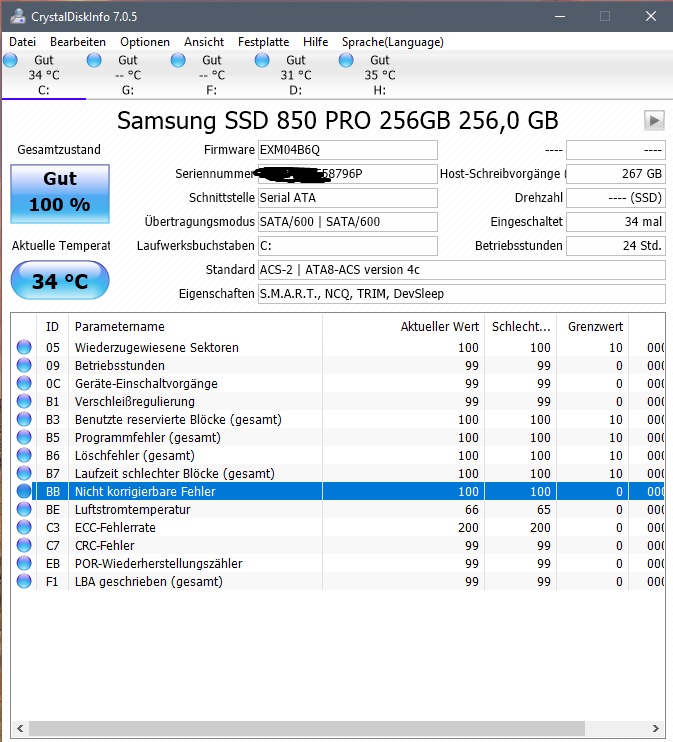
Task: Select drive G: status orb
Action: (x=94, y=60)
